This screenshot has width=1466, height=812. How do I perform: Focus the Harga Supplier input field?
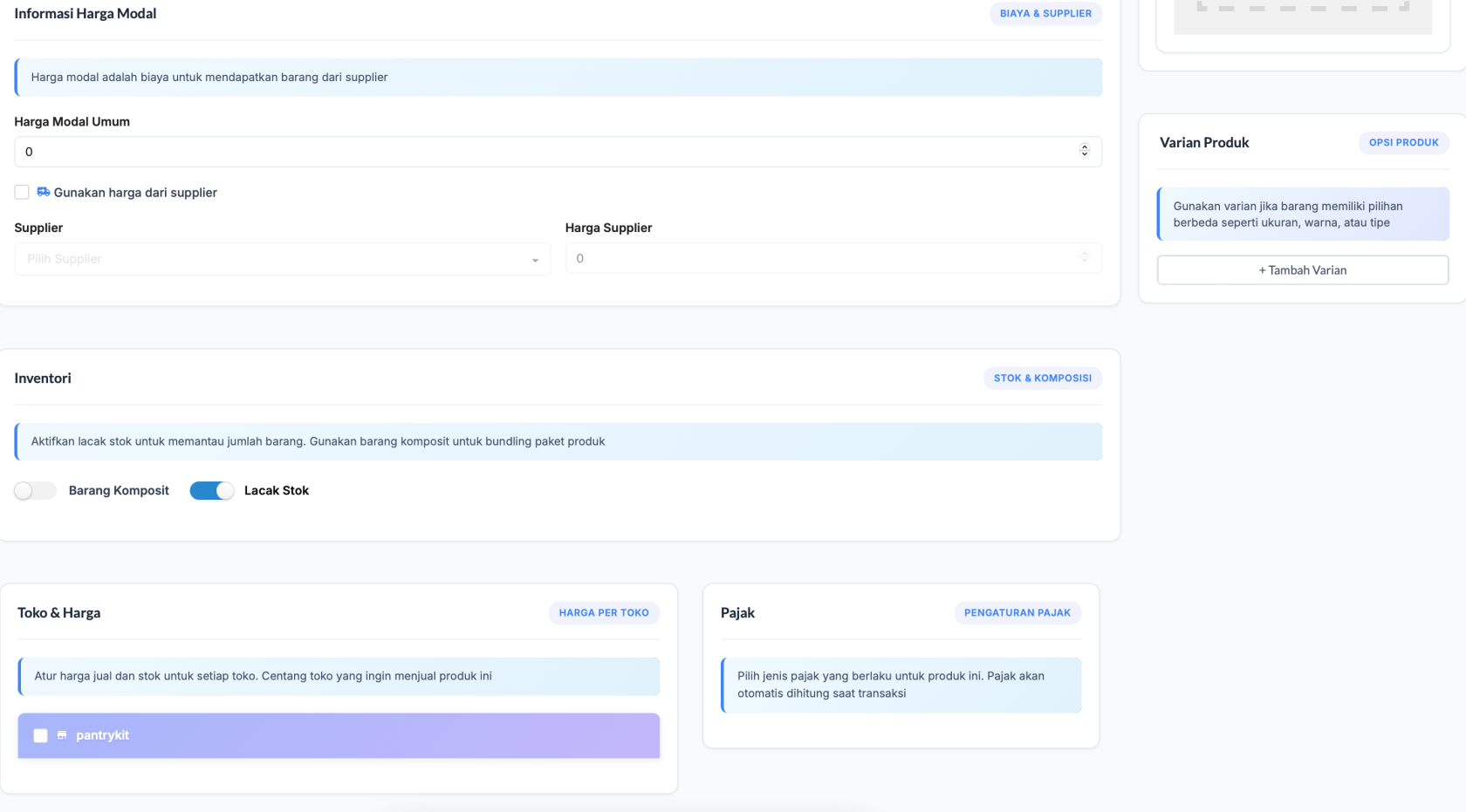pyautogui.click(x=820, y=258)
